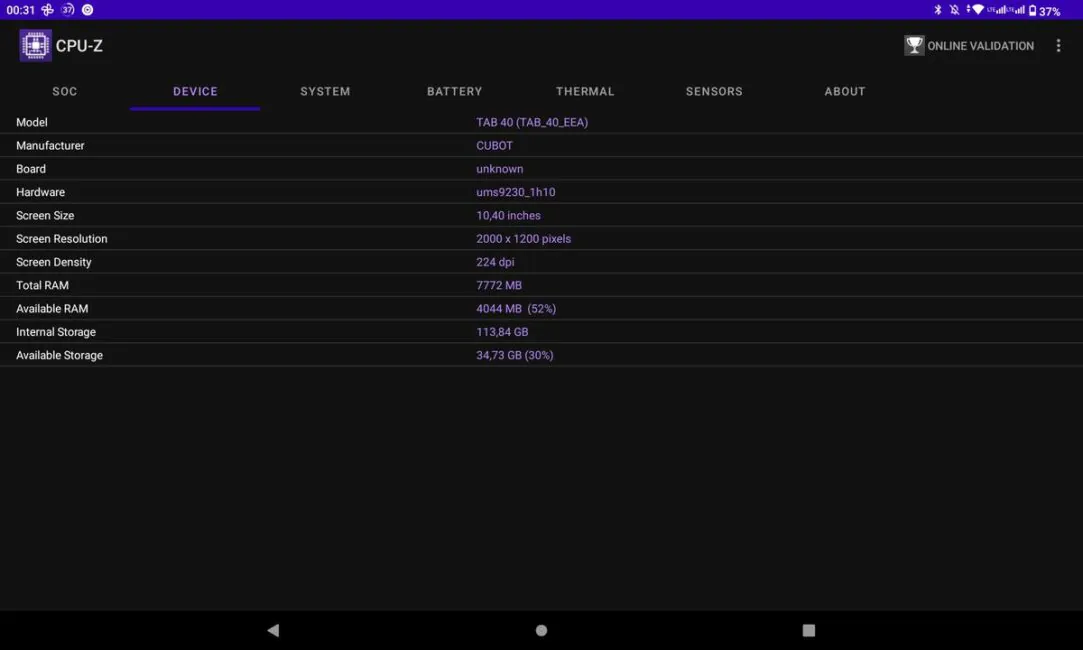Click the Screen Density row label

[54, 262]
